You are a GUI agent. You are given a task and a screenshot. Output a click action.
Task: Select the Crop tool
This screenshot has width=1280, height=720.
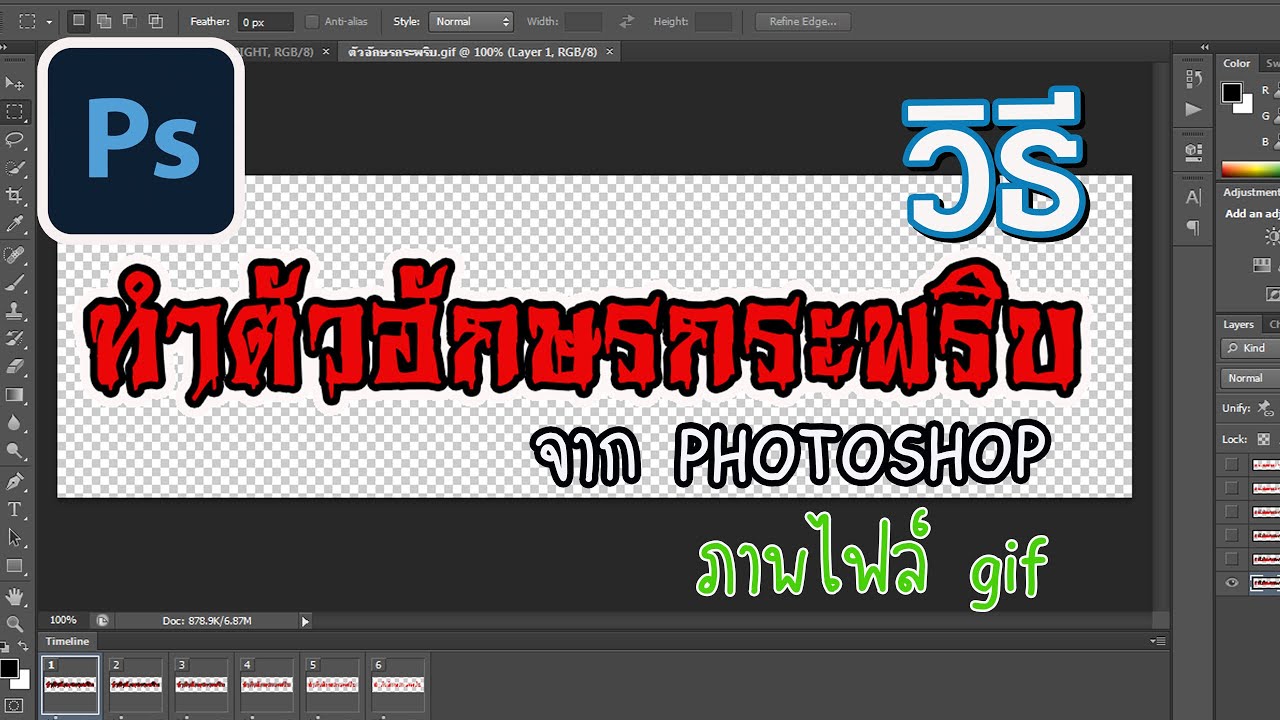coord(15,195)
